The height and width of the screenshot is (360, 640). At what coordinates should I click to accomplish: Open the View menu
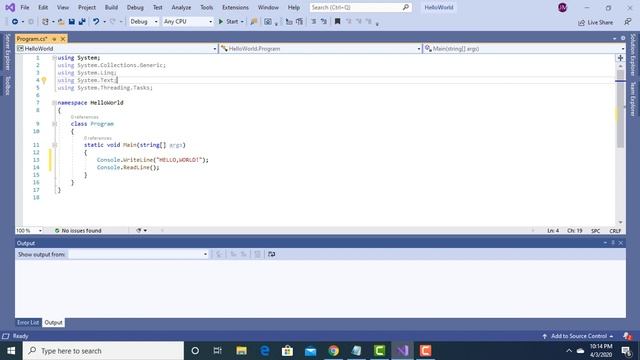click(x=63, y=7)
